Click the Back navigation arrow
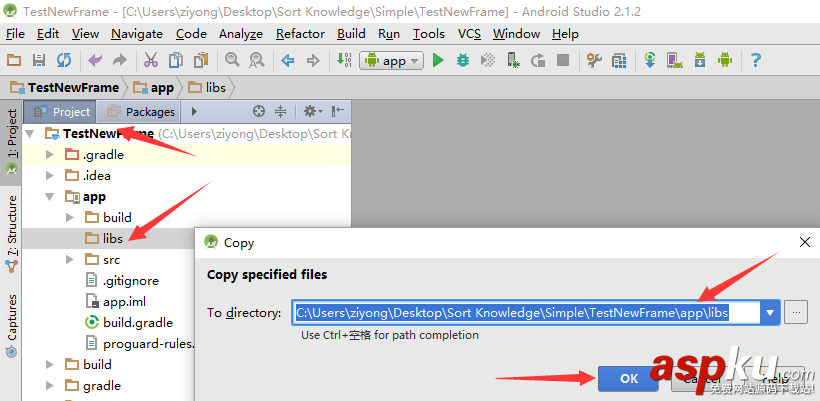 click(287, 61)
